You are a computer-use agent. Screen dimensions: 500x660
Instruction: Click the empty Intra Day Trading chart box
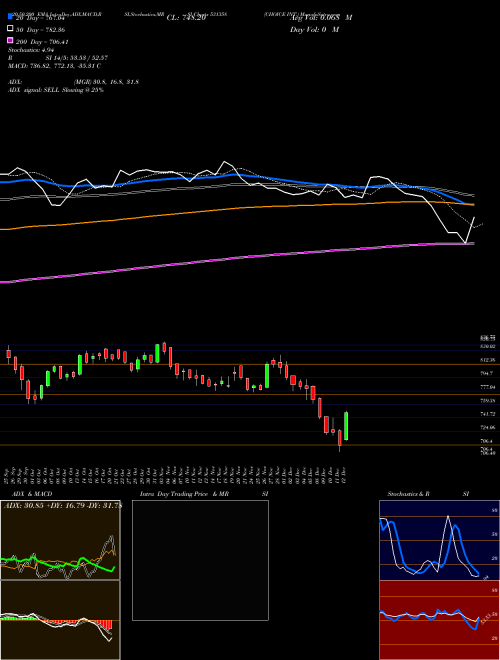pyautogui.click(x=200, y=560)
